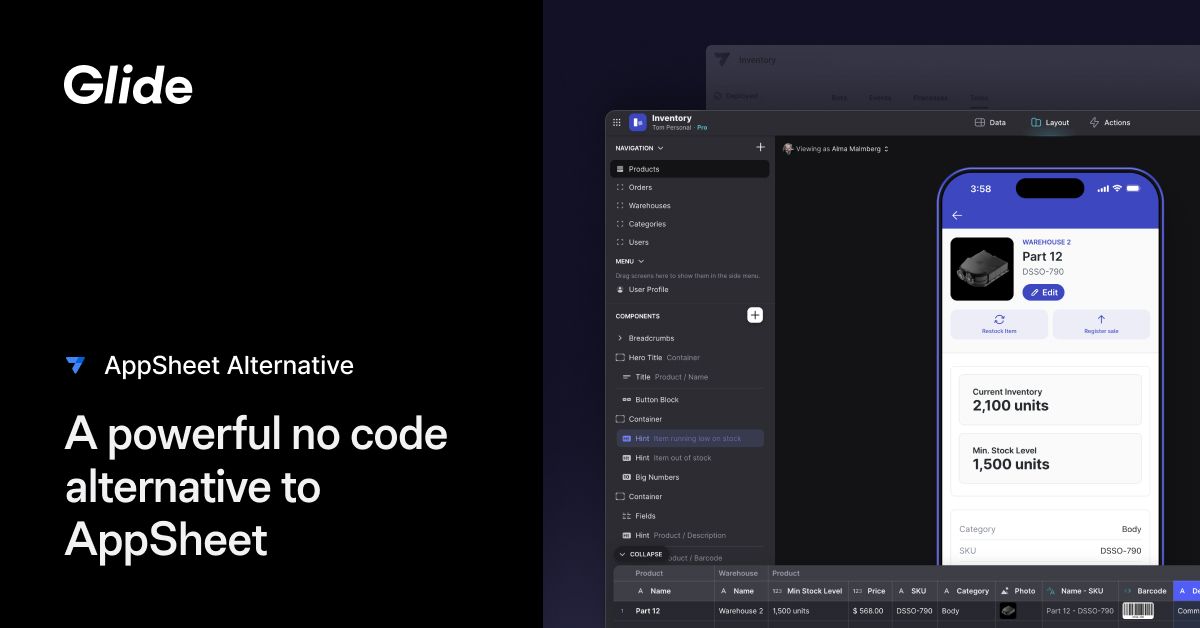Collapse the Menu section chevron
This screenshot has width=1200, height=628.
(x=641, y=261)
